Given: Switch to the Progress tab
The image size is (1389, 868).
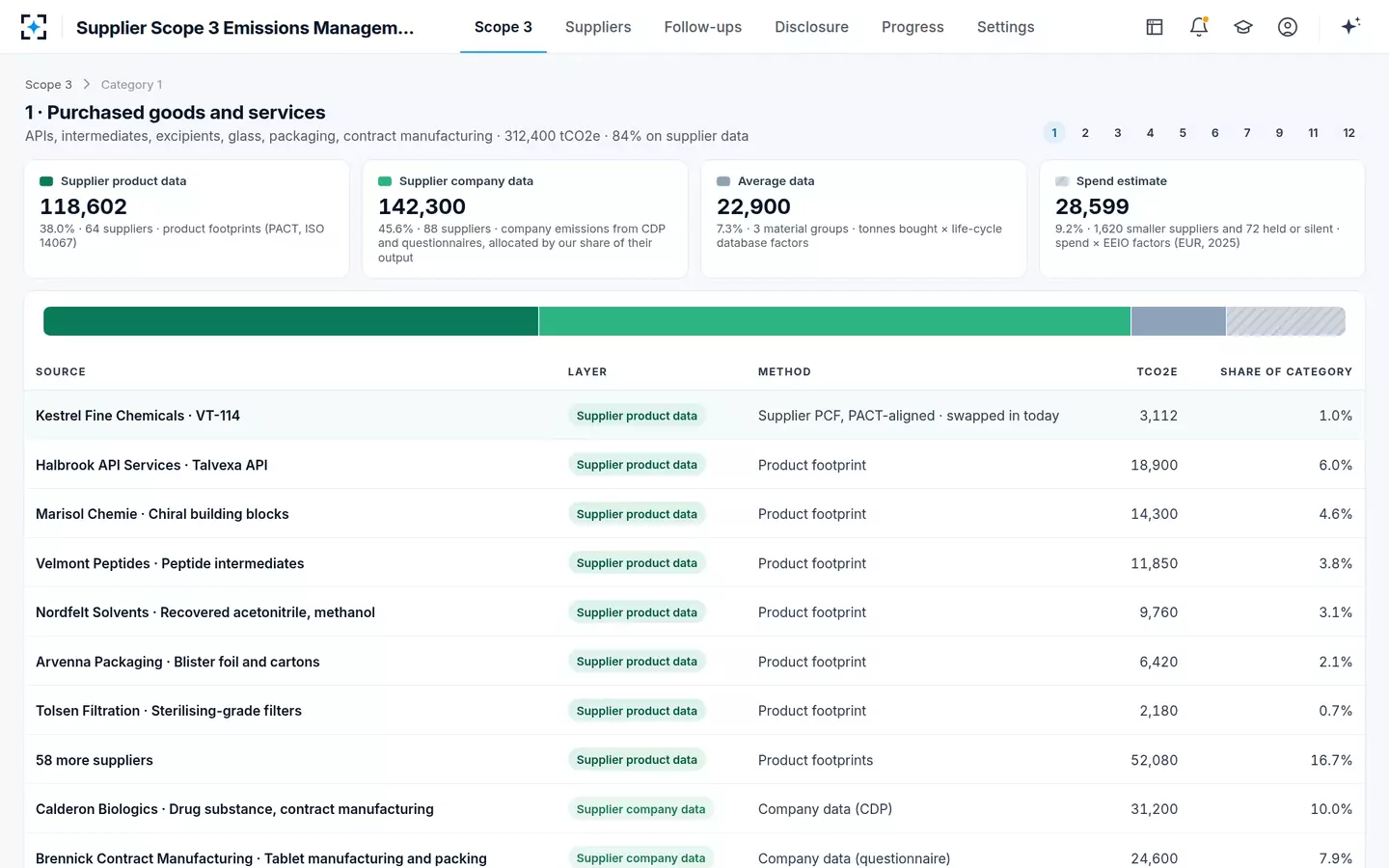Looking at the screenshot, I should (912, 27).
